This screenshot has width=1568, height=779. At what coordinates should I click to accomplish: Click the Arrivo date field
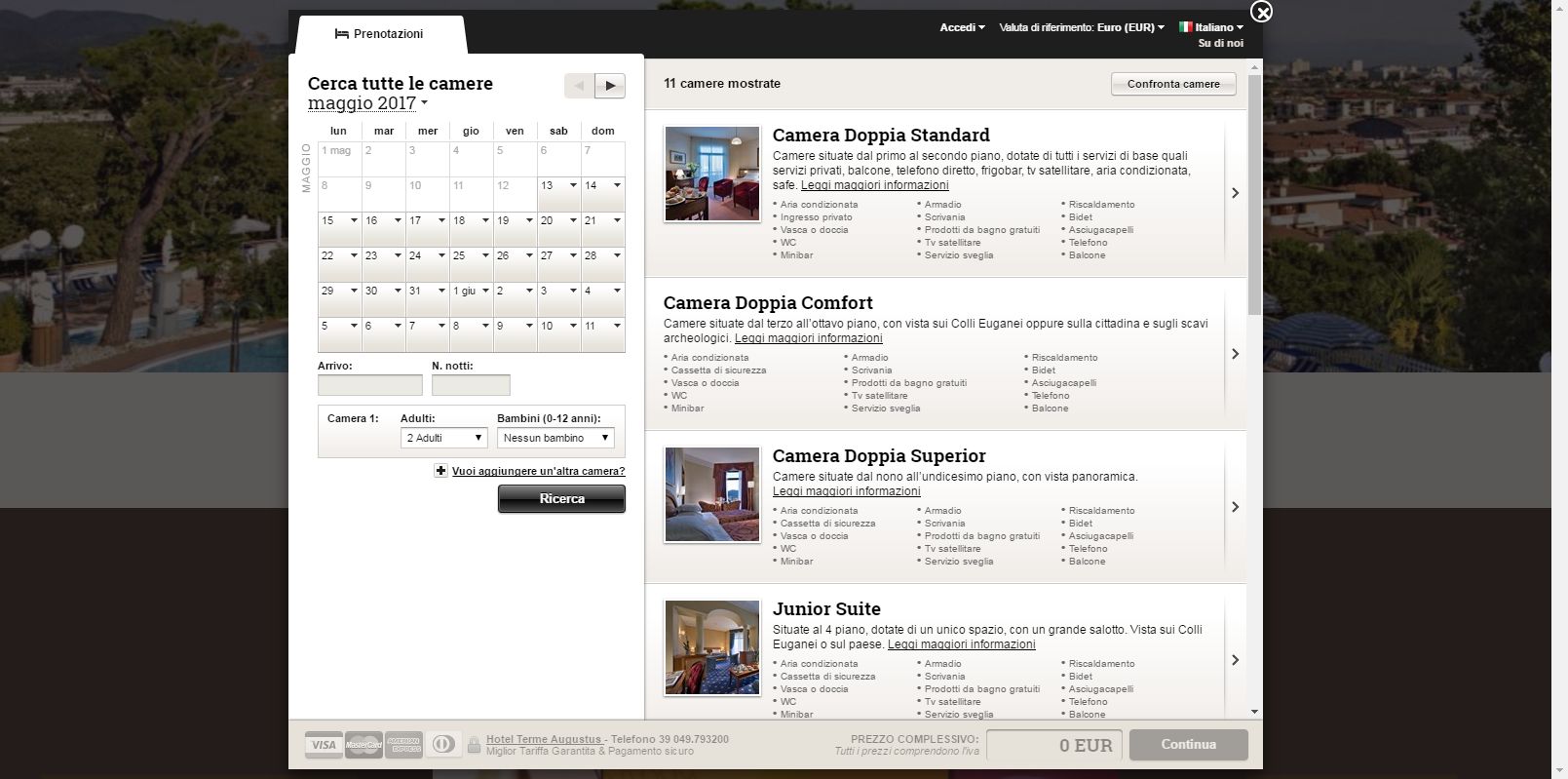[x=370, y=385]
